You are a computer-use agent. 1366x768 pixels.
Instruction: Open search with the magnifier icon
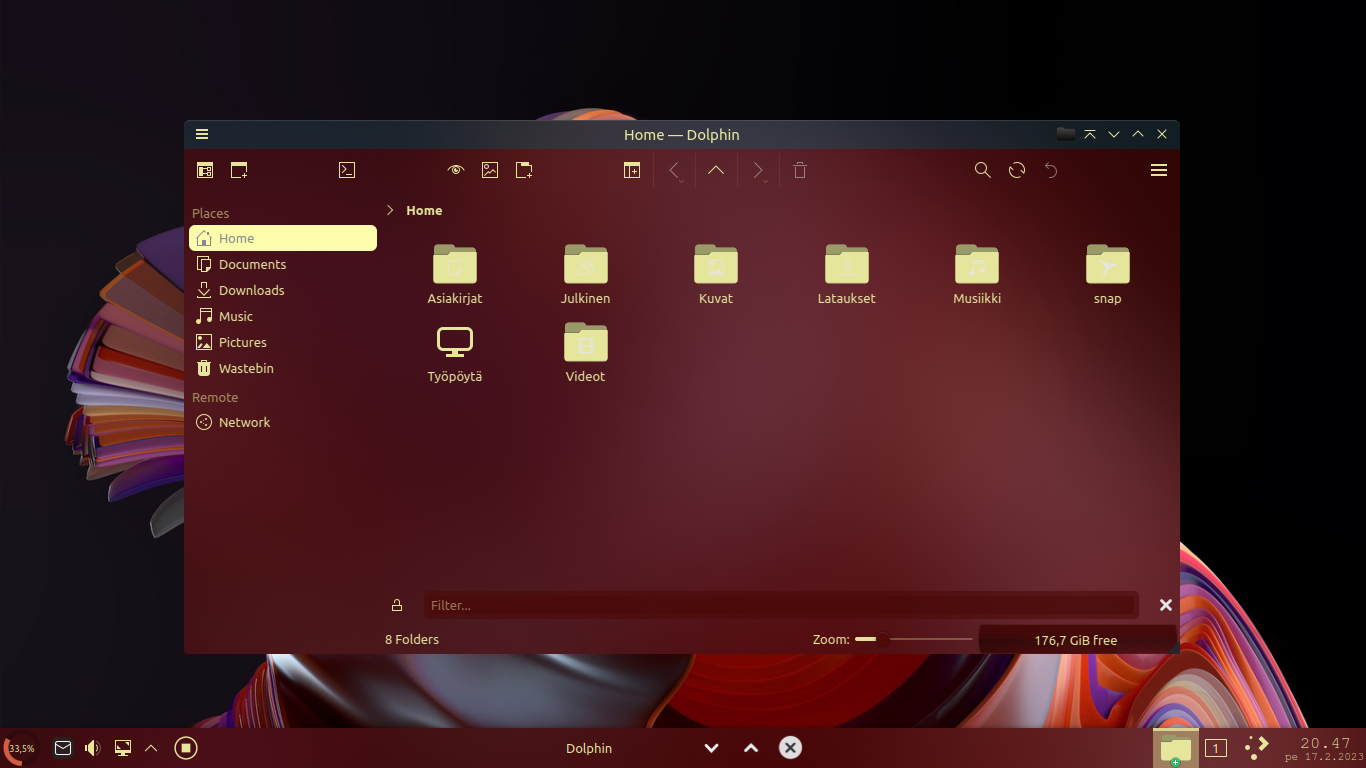(x=983, y=170)
